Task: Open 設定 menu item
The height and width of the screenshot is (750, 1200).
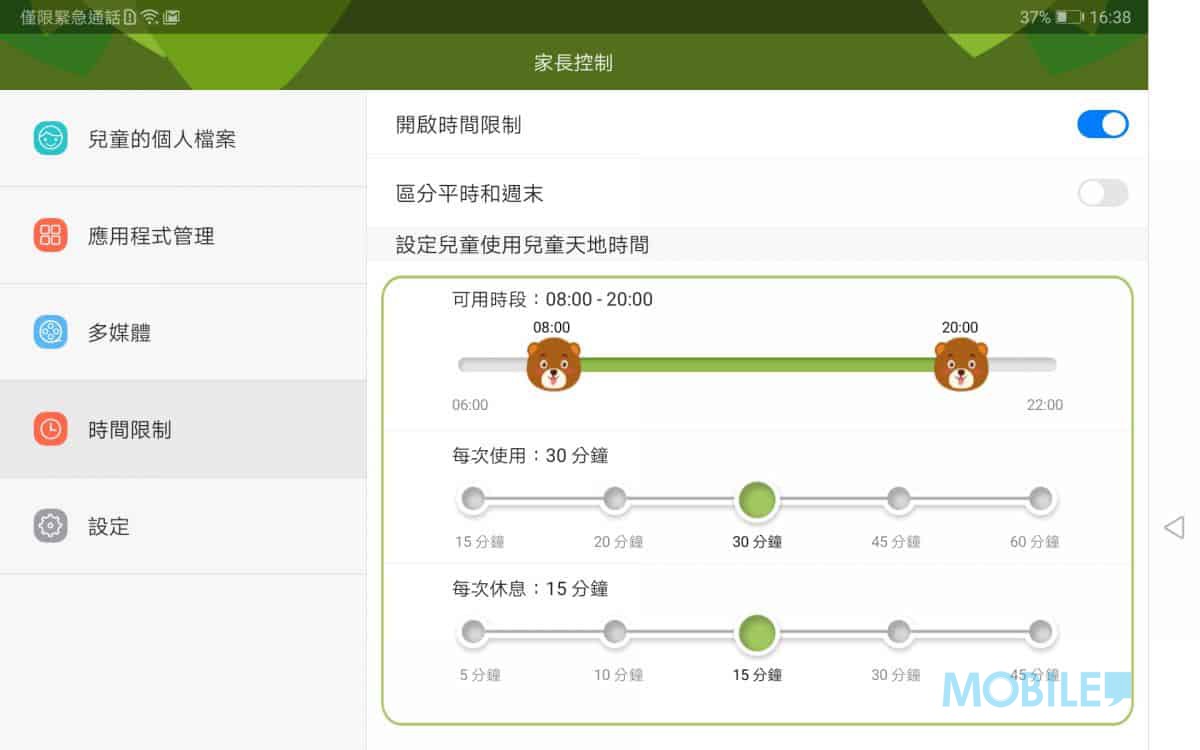Action: pyautogui.click(x=183, y=526)
